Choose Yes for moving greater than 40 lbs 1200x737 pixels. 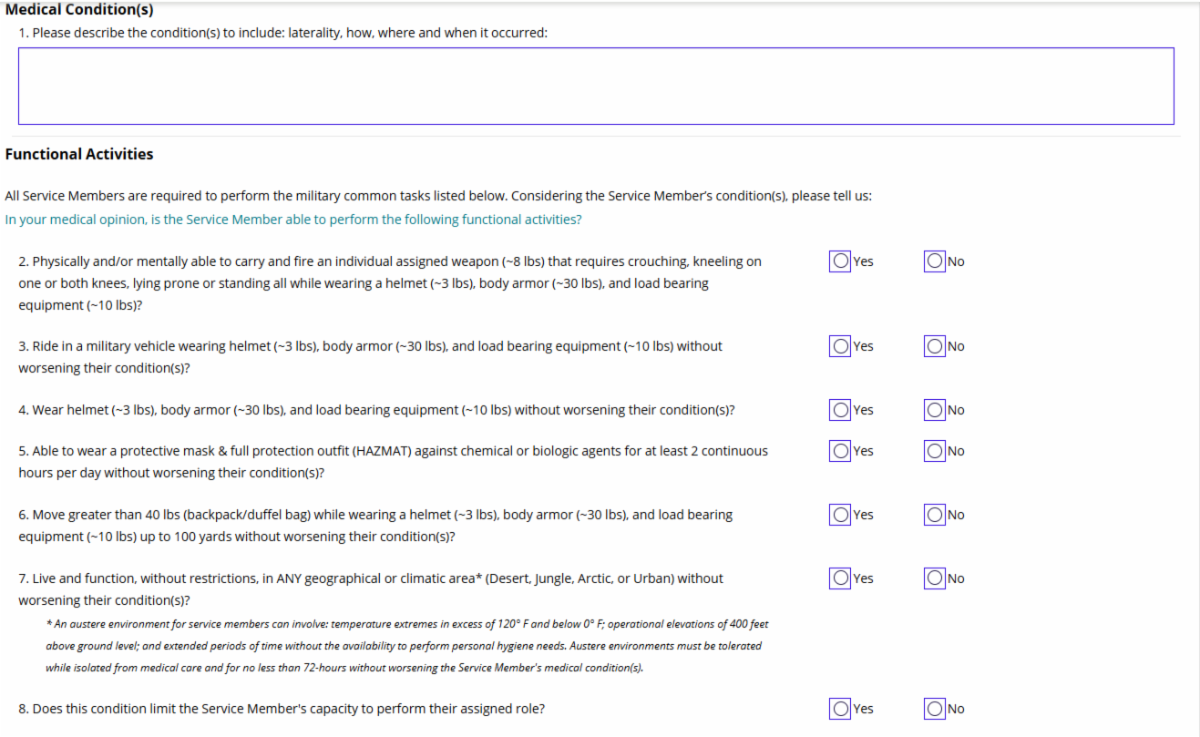pyautogui.click(x=841, y=515)
